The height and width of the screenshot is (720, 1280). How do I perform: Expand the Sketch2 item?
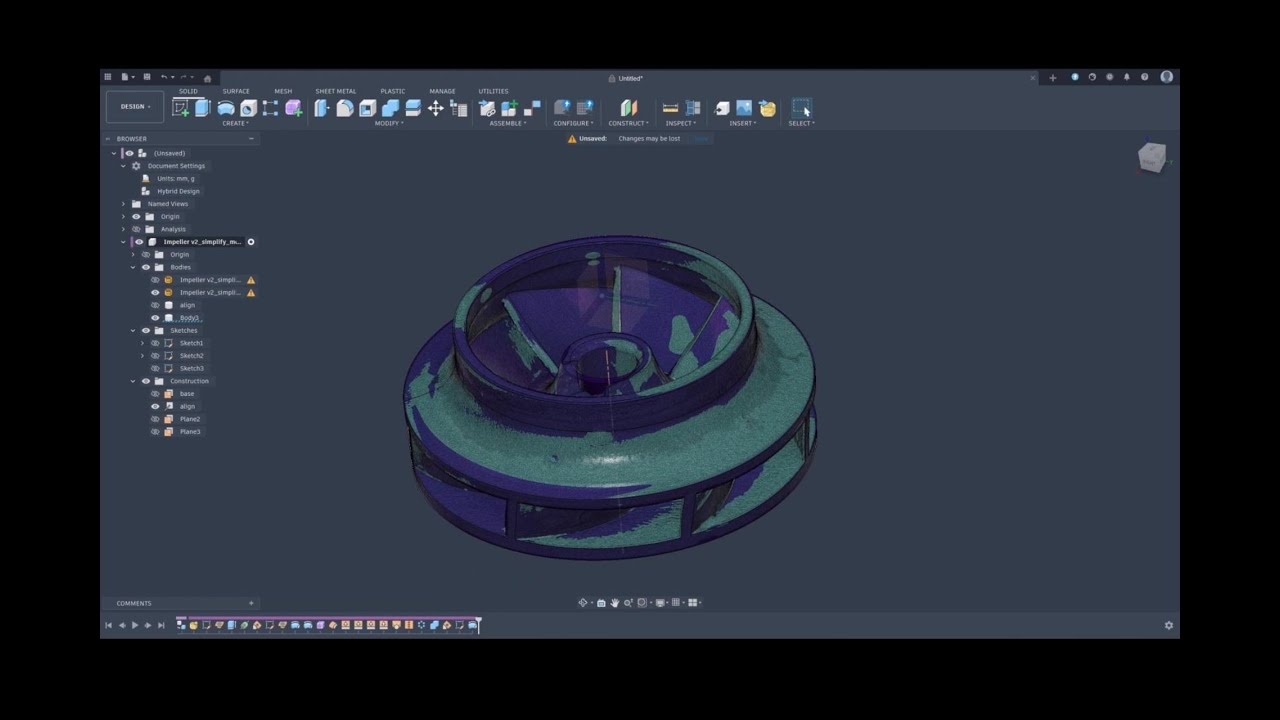(142, 356)
